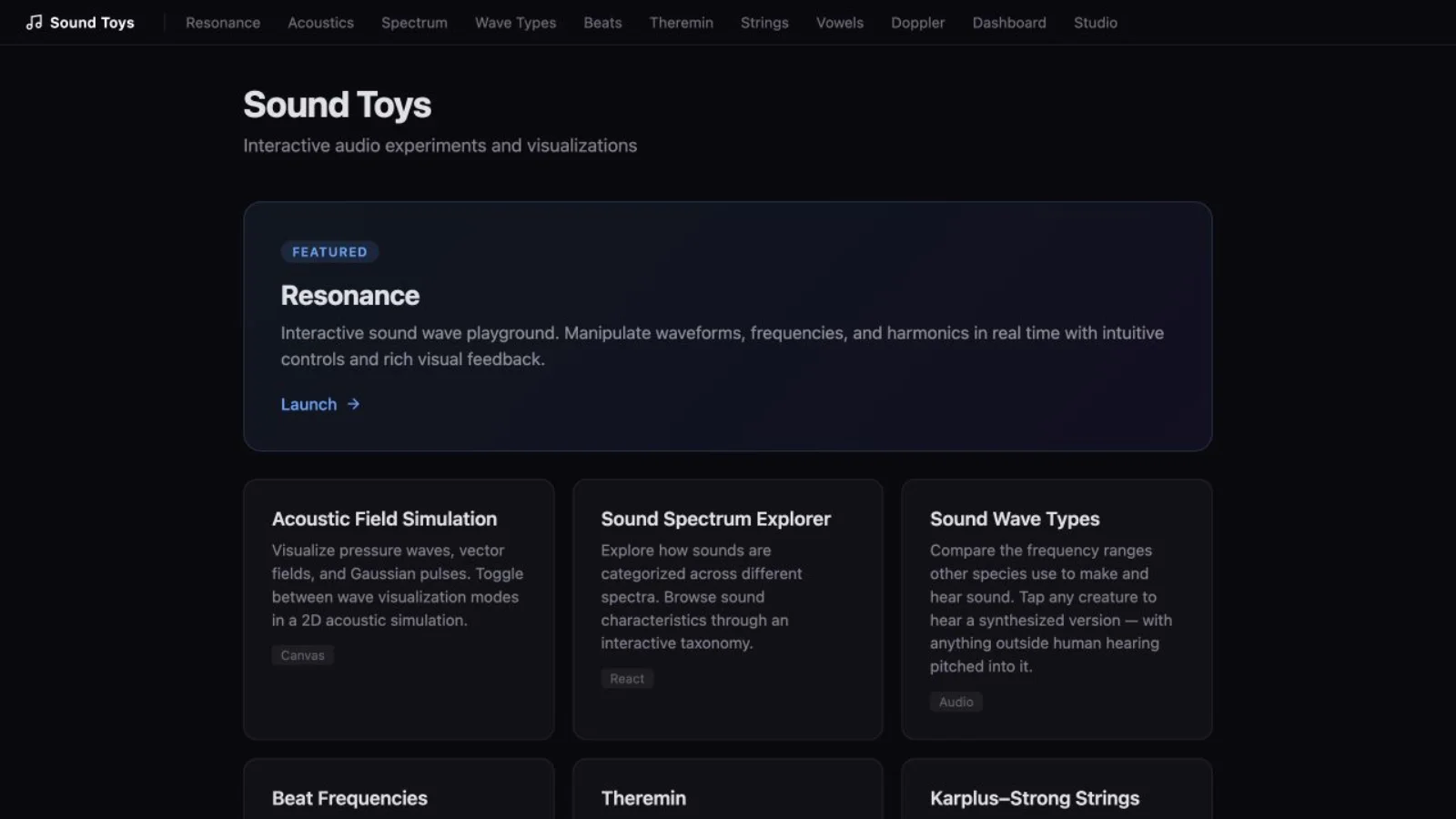Viewport: 1456px width, 819px height.
Task: Open the Resonance nav item
Action: pyautogui.click(x=223, y=22)
